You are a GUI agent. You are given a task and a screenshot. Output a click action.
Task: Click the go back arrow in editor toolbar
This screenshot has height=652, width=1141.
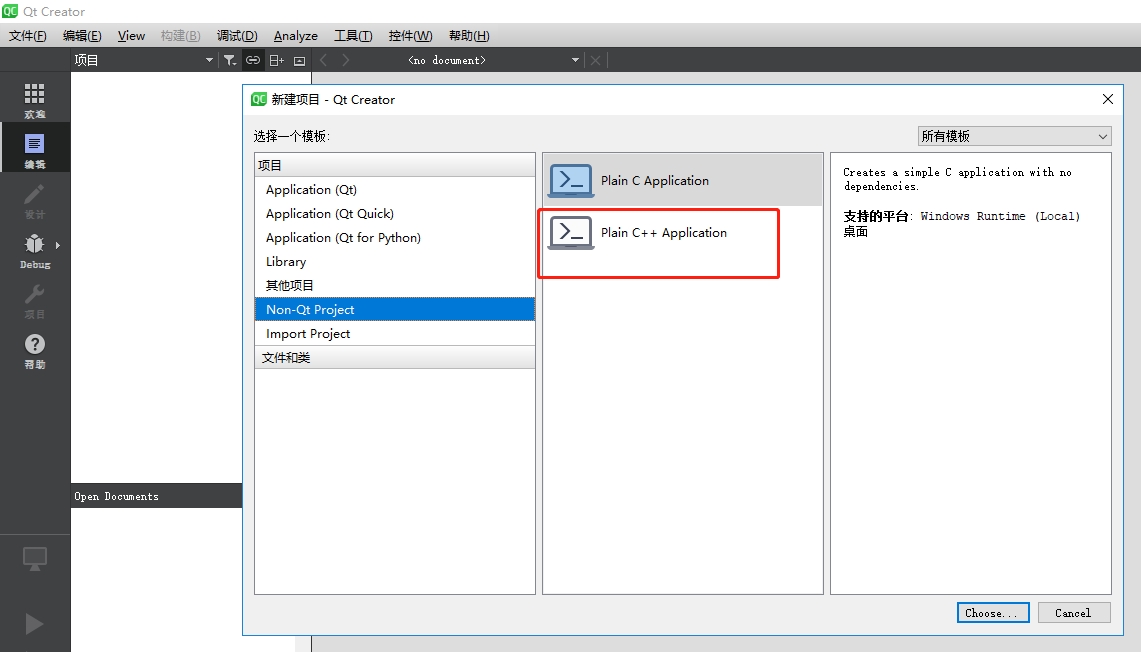pos(324,60)
